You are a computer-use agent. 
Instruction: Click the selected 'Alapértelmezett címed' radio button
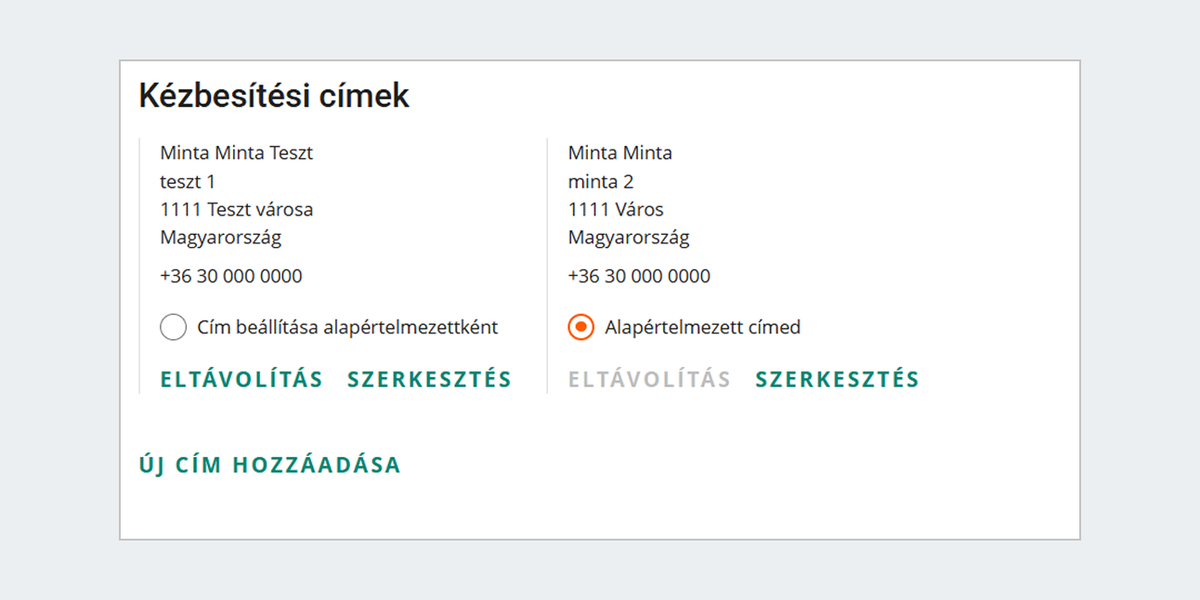(580, 326)
